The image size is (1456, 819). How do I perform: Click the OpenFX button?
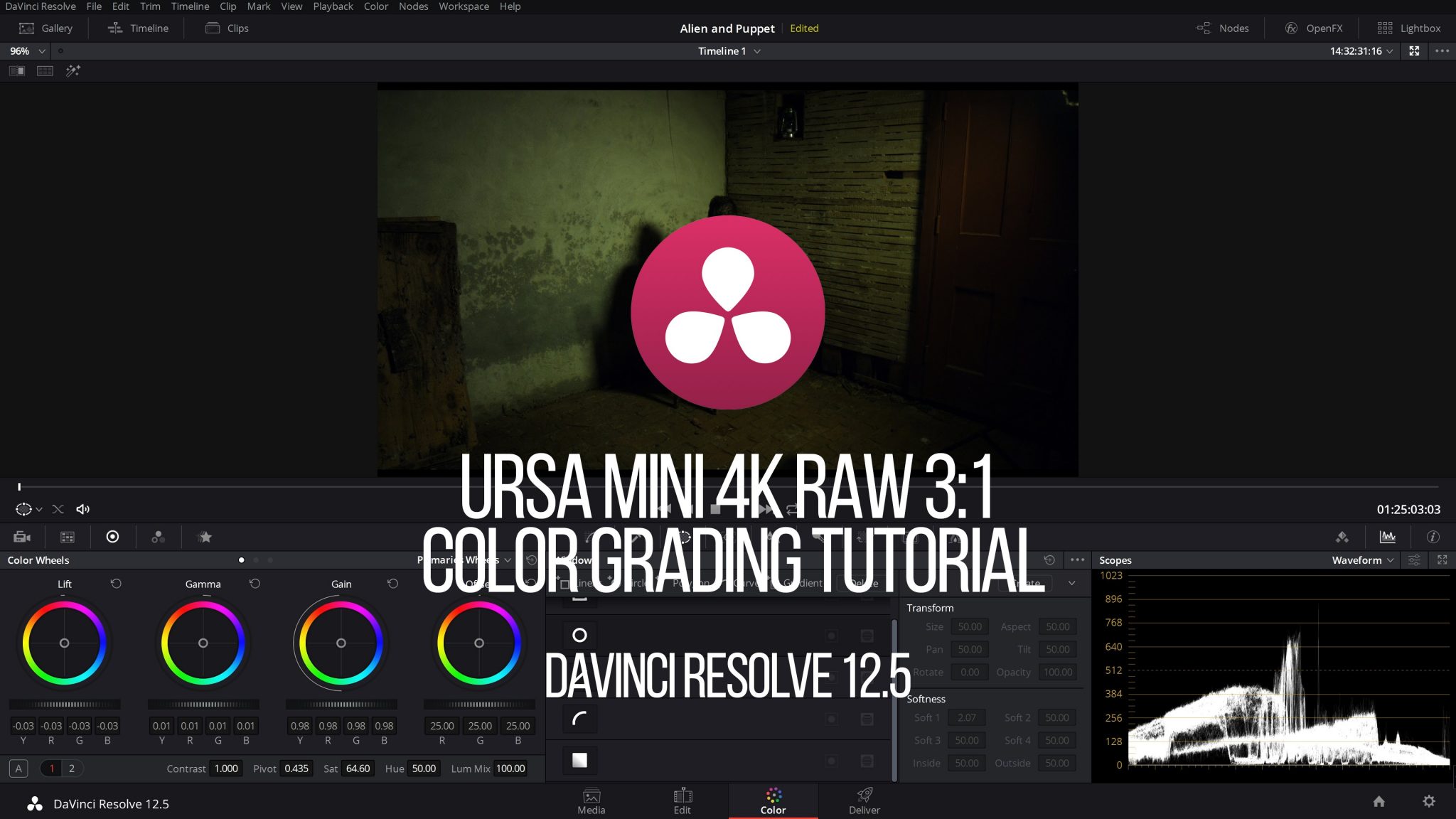1314,28
